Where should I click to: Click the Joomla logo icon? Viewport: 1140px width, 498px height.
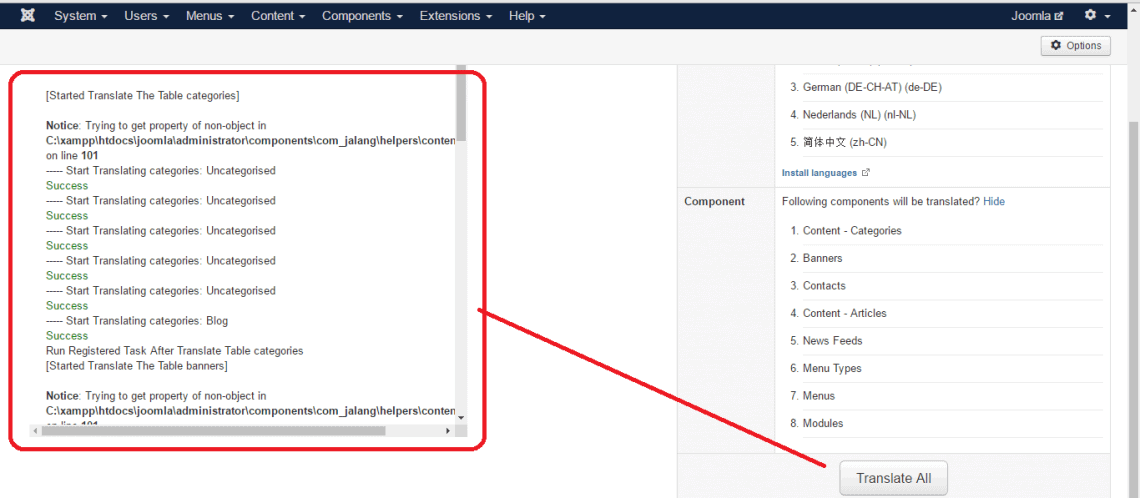[x=27, y=16]
